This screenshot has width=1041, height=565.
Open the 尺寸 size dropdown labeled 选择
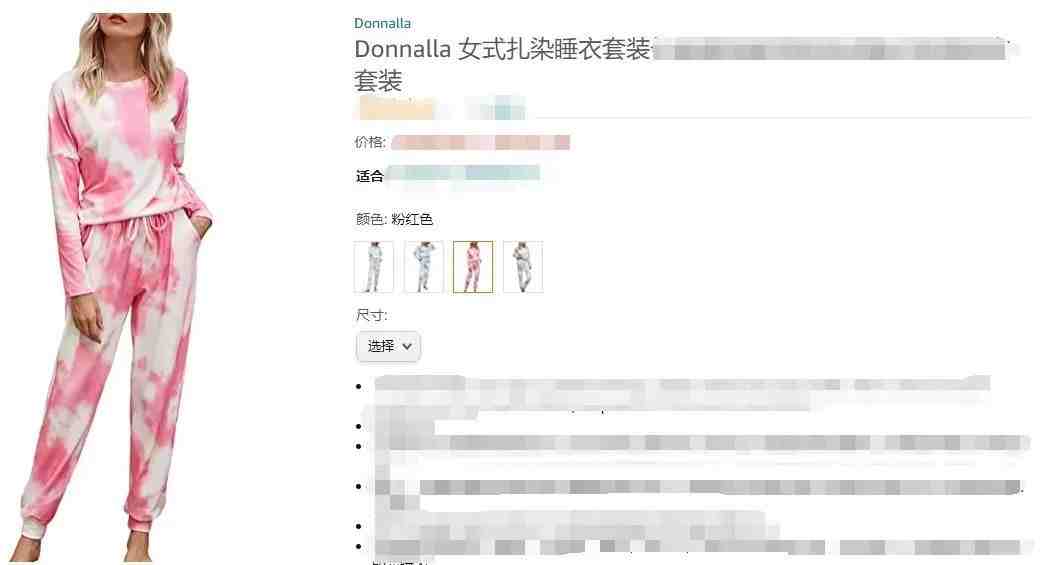coord(388,347)
